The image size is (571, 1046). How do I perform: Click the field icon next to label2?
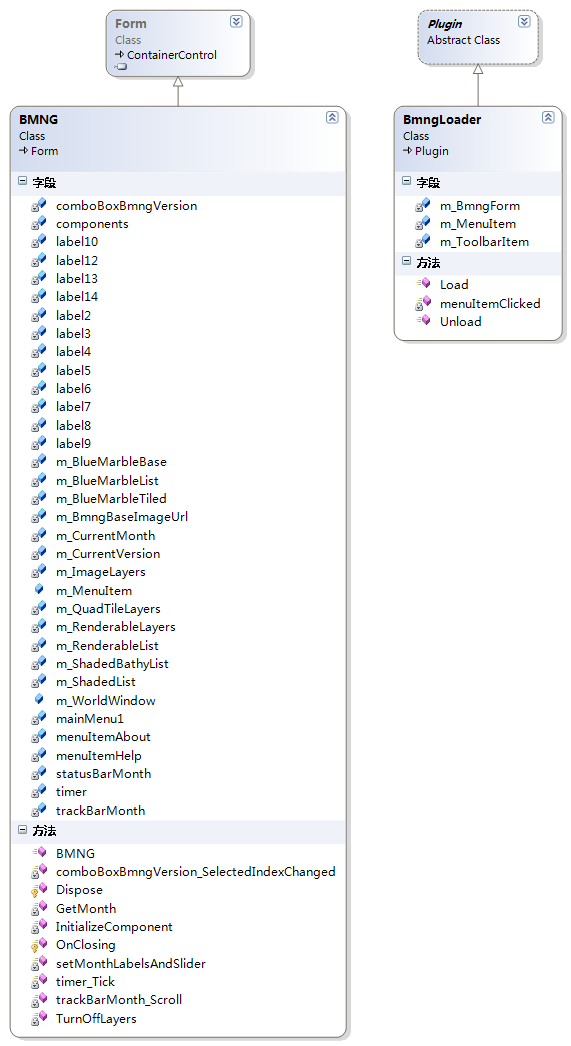(39, 315)
